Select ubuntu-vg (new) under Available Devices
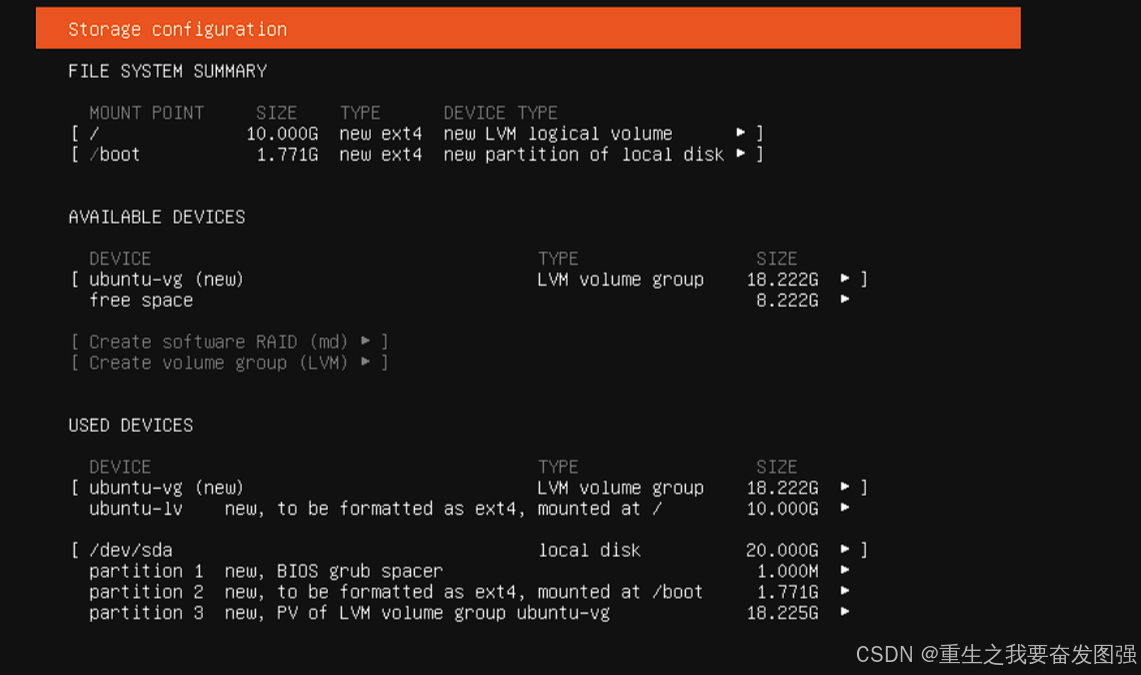This screenshot has width=1141, height=675. (469, 279)
